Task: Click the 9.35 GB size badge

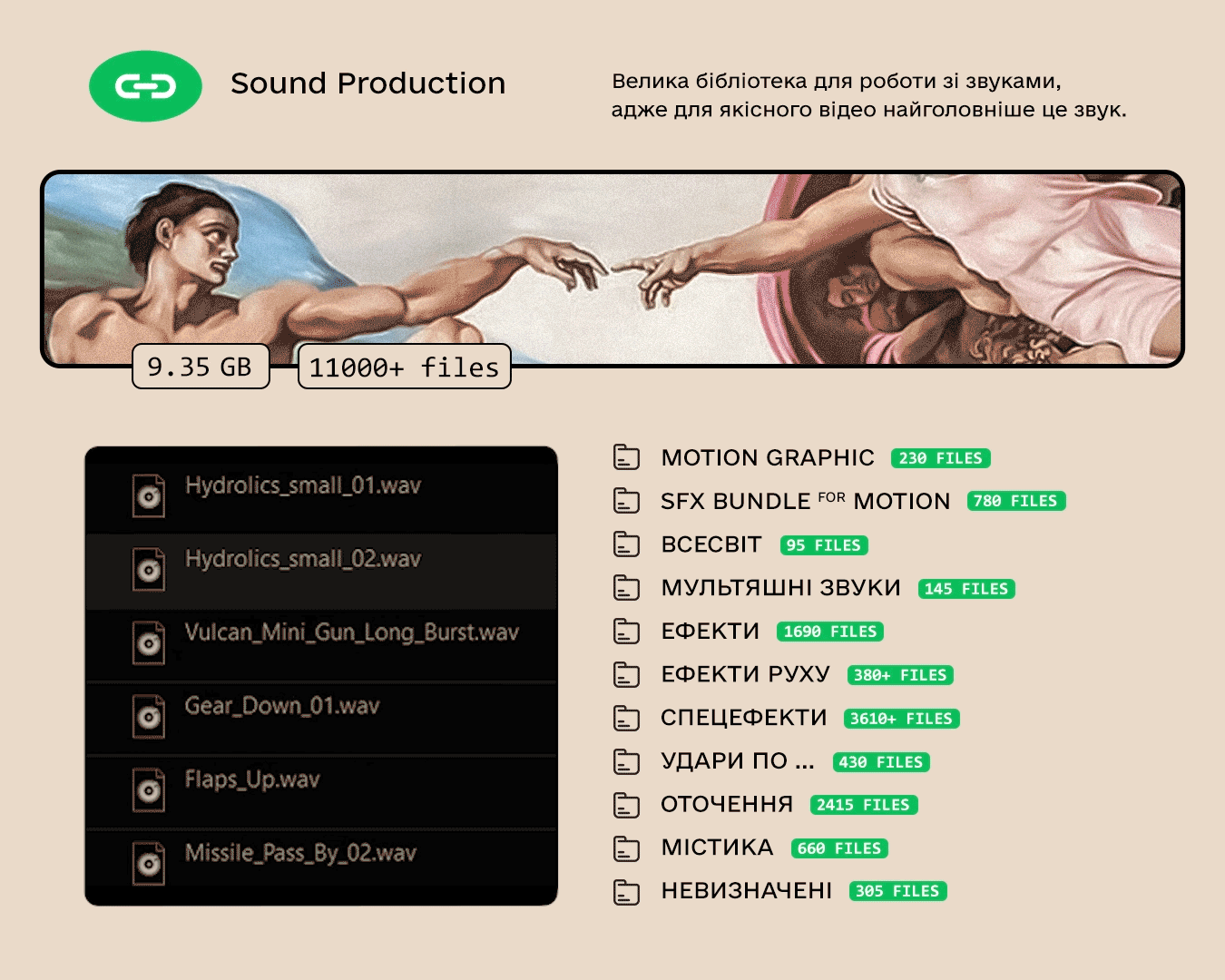Action: click(201, 367)
